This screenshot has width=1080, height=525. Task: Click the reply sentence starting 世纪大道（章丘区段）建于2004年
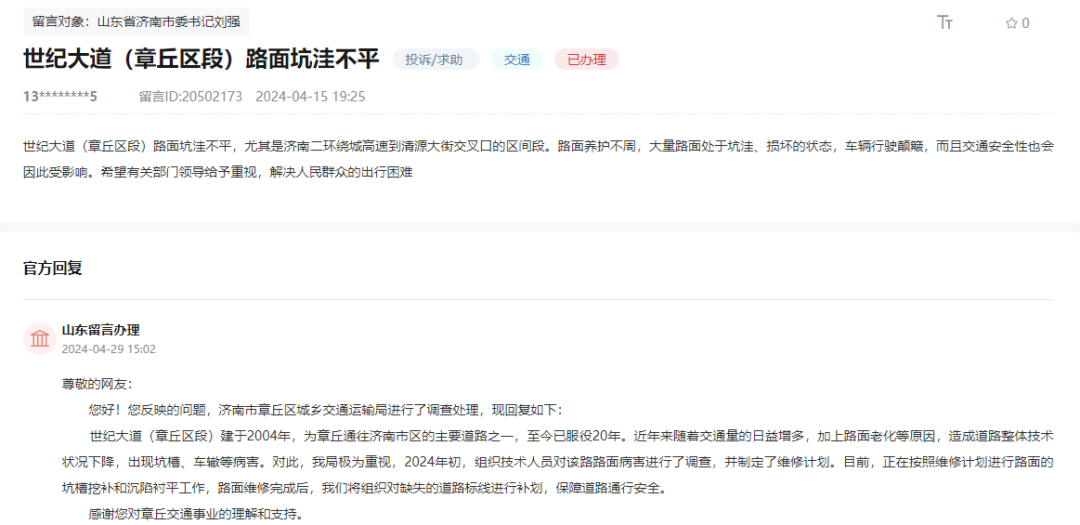557,462
